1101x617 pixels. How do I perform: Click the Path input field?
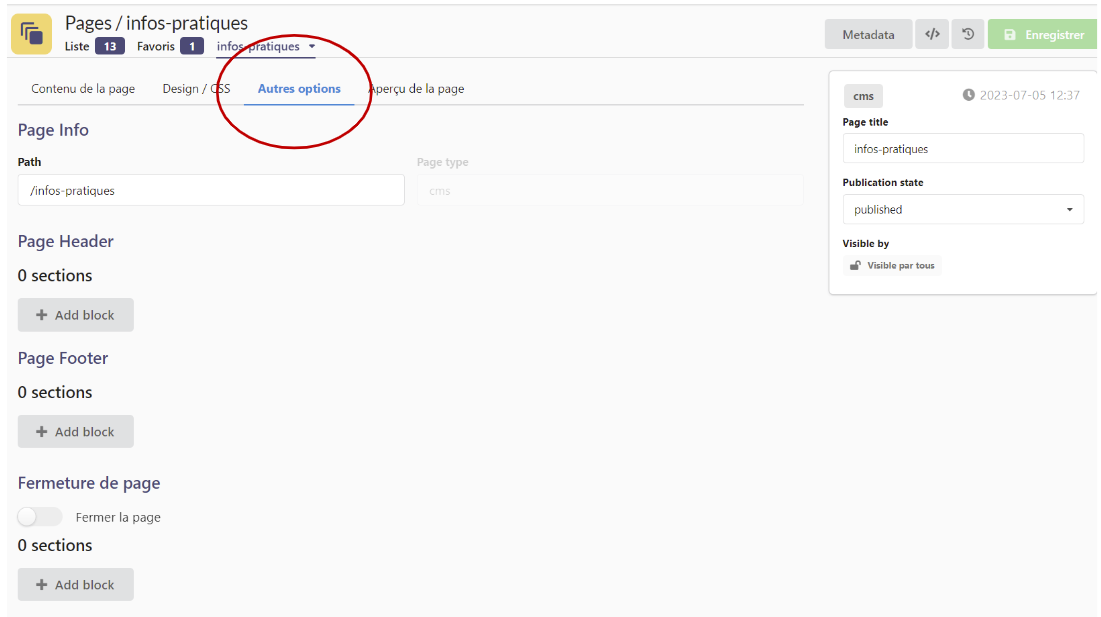click(x=211, y=191)
